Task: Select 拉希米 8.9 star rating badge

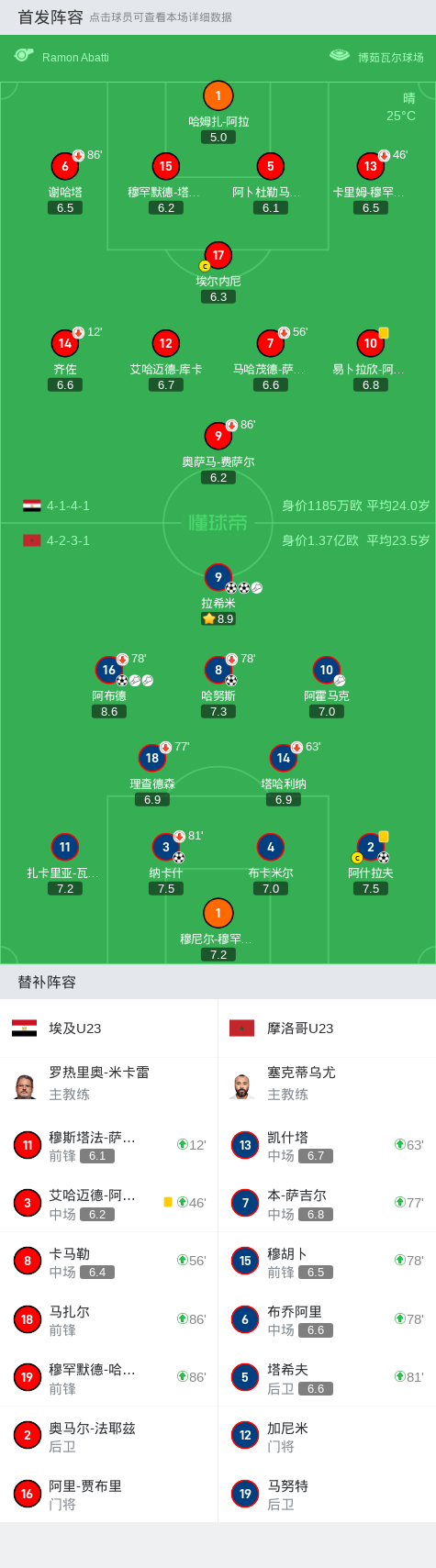Action: [x=218, y=619]
